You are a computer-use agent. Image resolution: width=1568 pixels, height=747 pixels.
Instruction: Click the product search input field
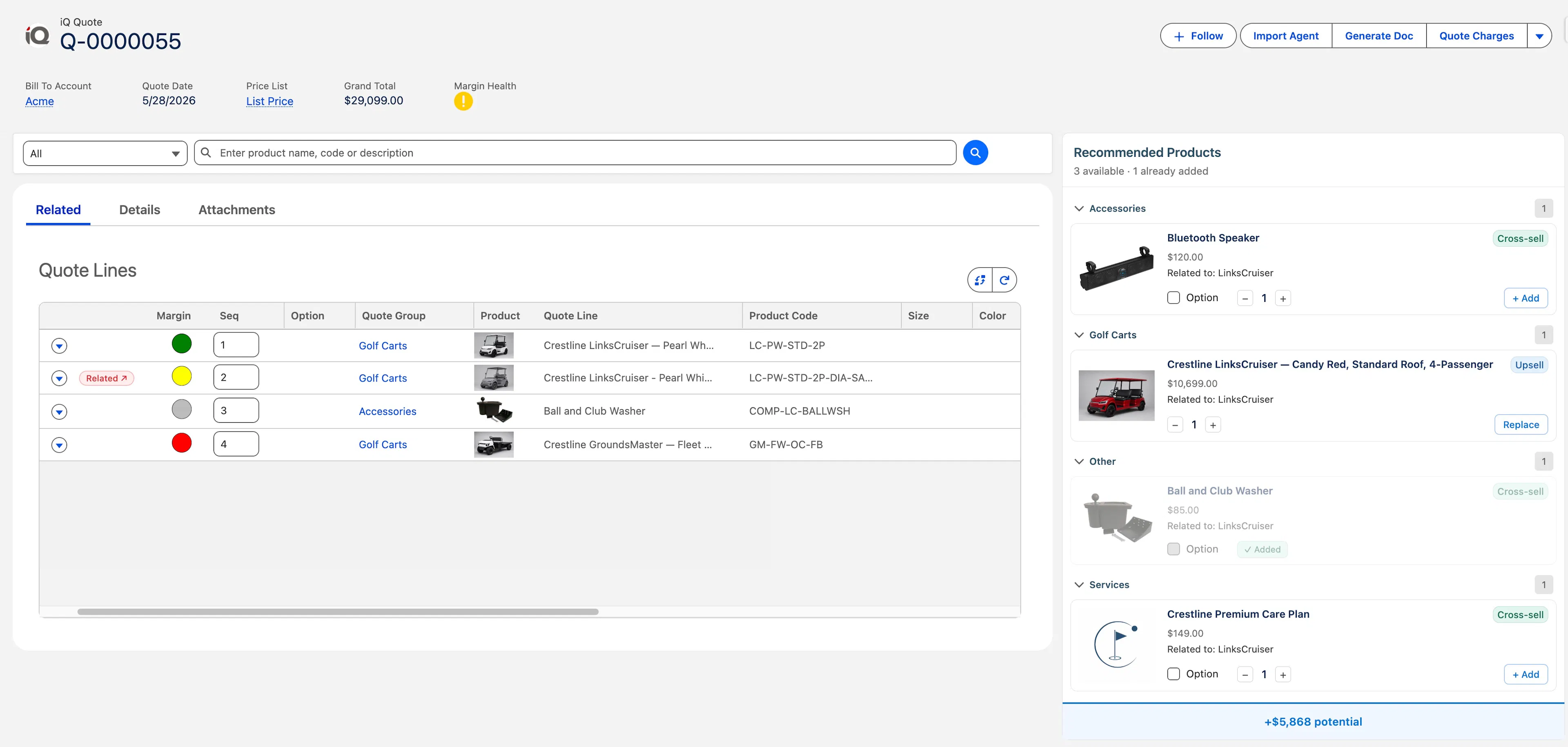coord(575,153)
